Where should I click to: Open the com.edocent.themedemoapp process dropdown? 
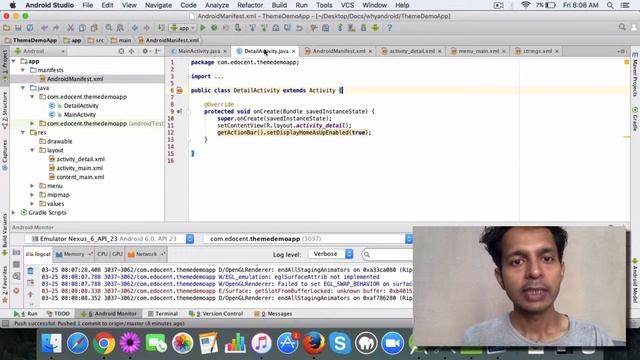pyautogui.click(x=308, y=239)
